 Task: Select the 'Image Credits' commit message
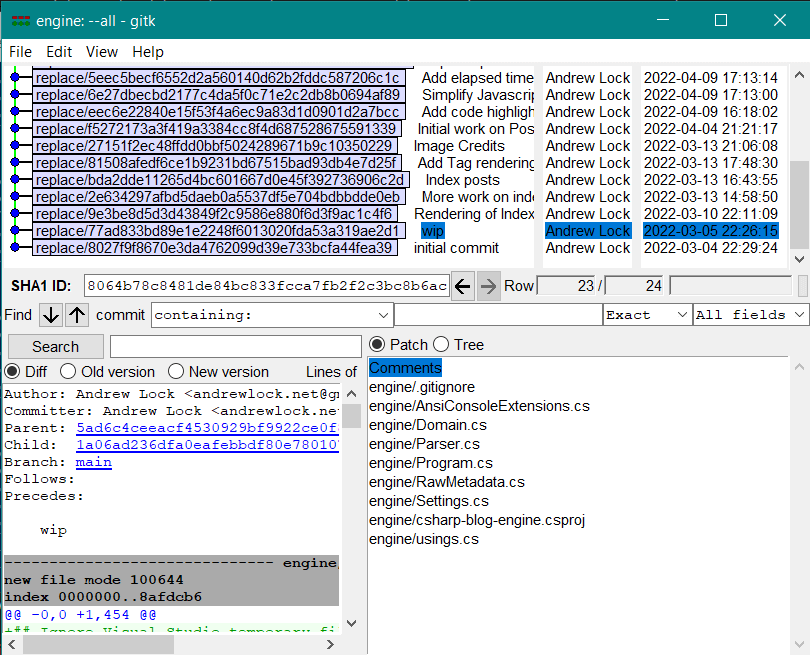[459, 146]
